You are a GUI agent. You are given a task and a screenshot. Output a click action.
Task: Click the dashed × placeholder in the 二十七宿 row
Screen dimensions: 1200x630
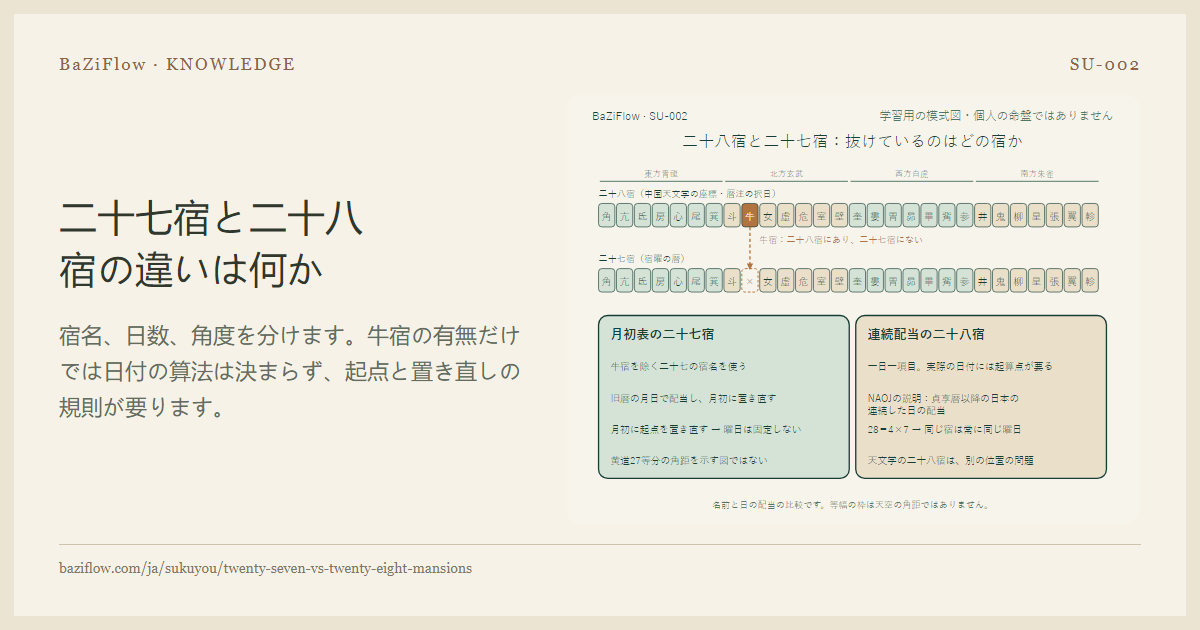pos(750,281)
